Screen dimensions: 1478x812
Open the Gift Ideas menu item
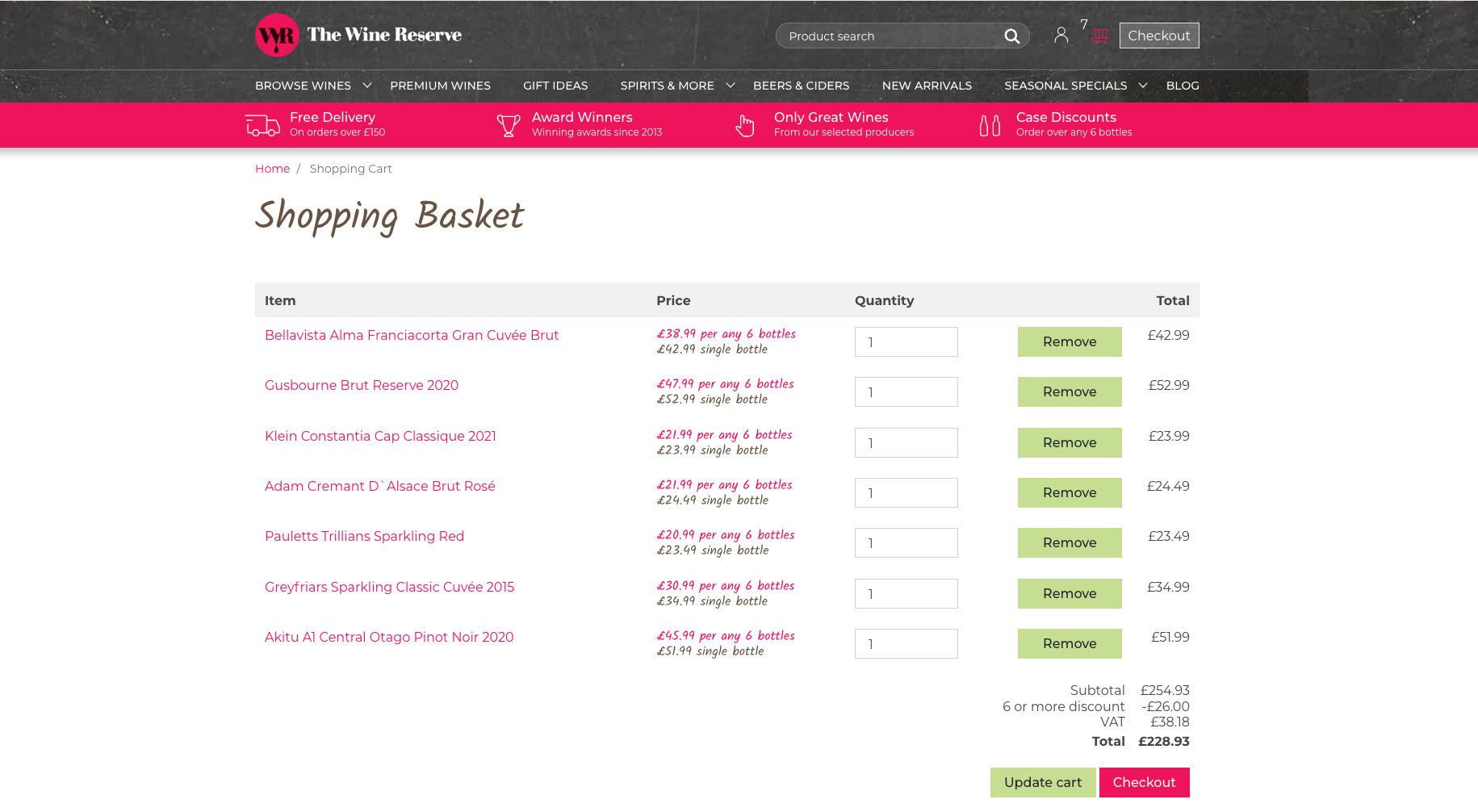pos(555,86)
